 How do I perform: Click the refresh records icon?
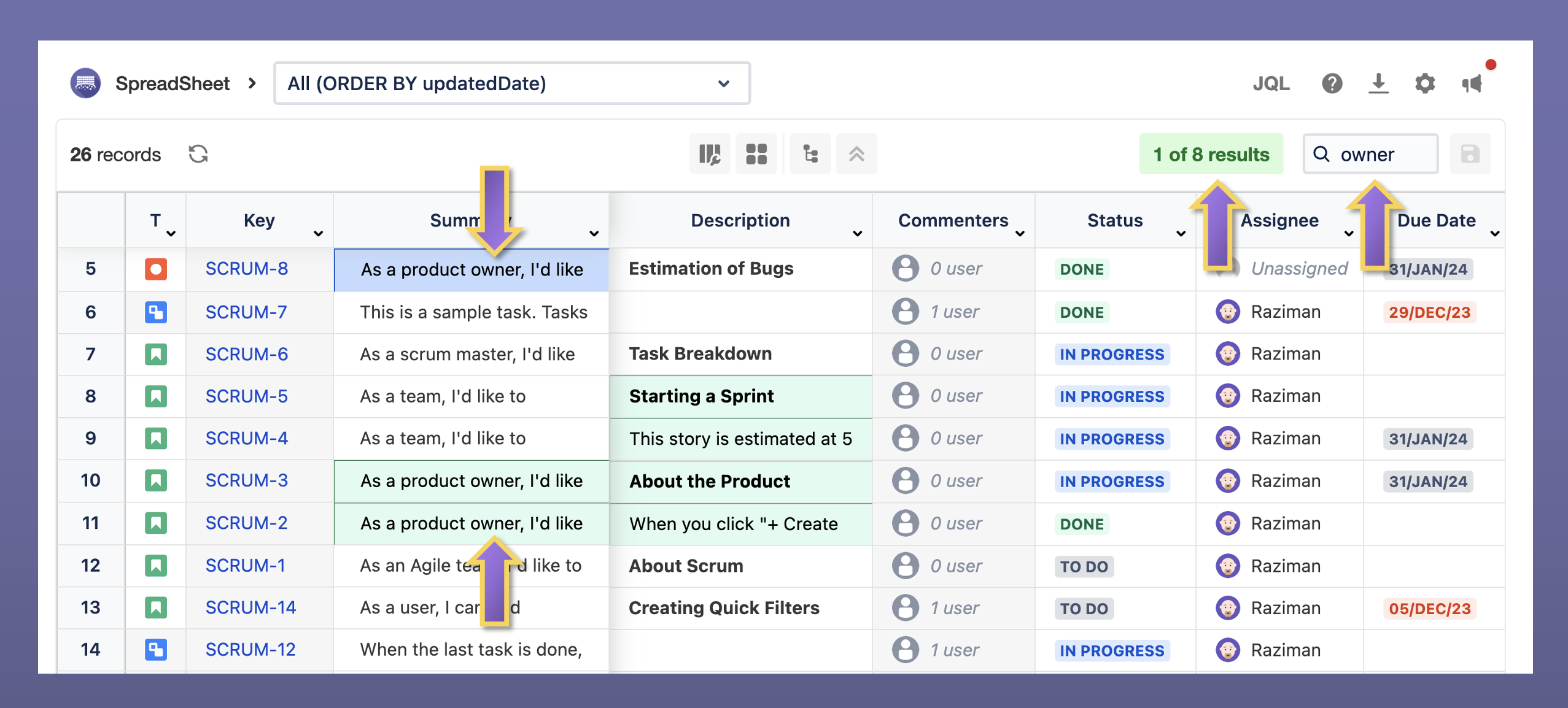(x=198, y=154)
